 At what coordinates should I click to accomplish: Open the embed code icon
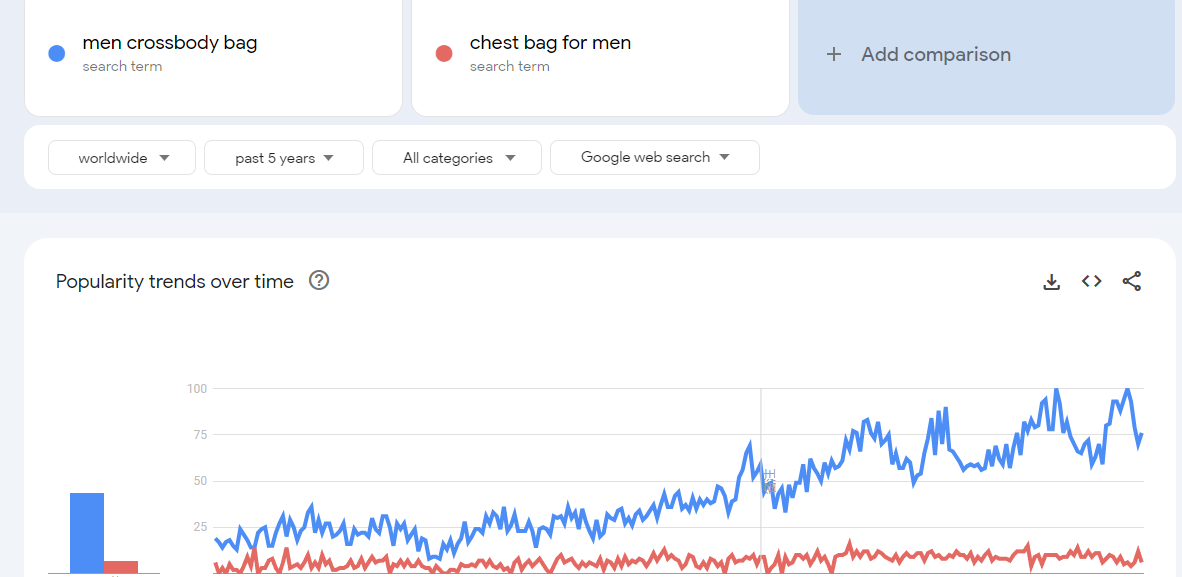pyautogui.click(x=1091, y=282)
